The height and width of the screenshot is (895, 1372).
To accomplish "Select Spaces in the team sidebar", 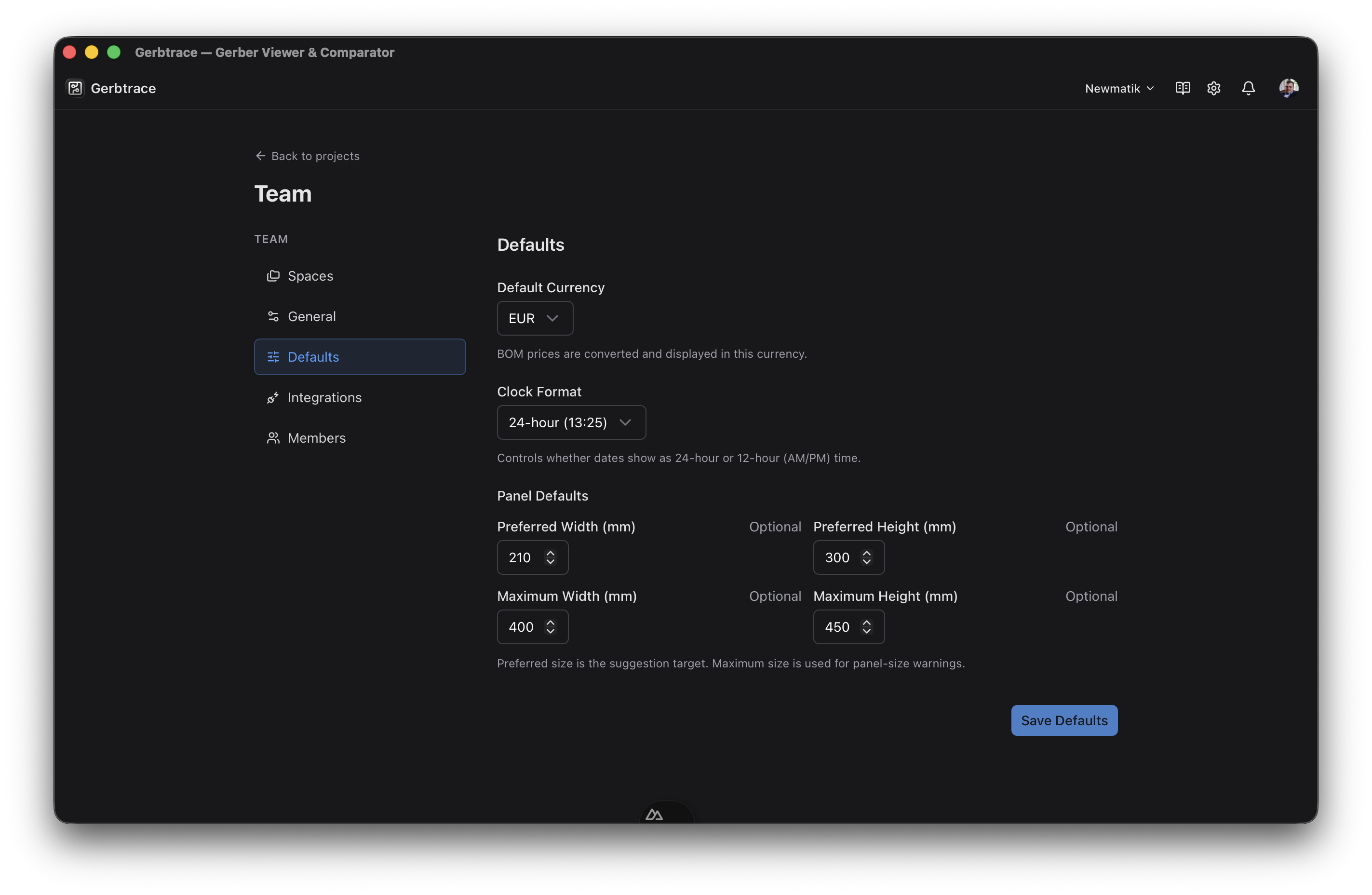I will coord(360,276).
